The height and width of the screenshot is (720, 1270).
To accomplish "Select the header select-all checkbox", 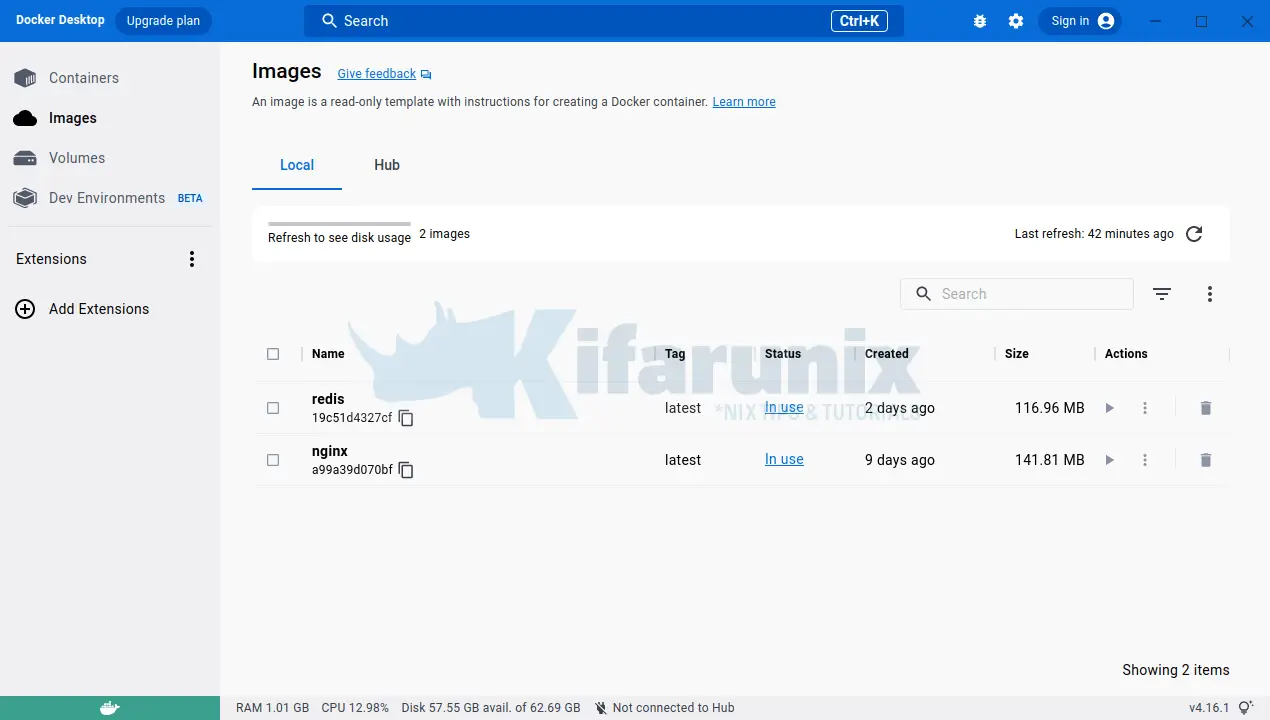I will coord(272,353).
